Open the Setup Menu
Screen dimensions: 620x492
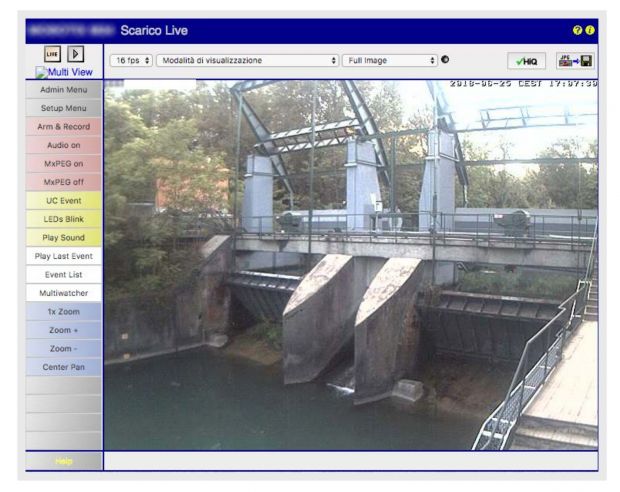(64, 108)
